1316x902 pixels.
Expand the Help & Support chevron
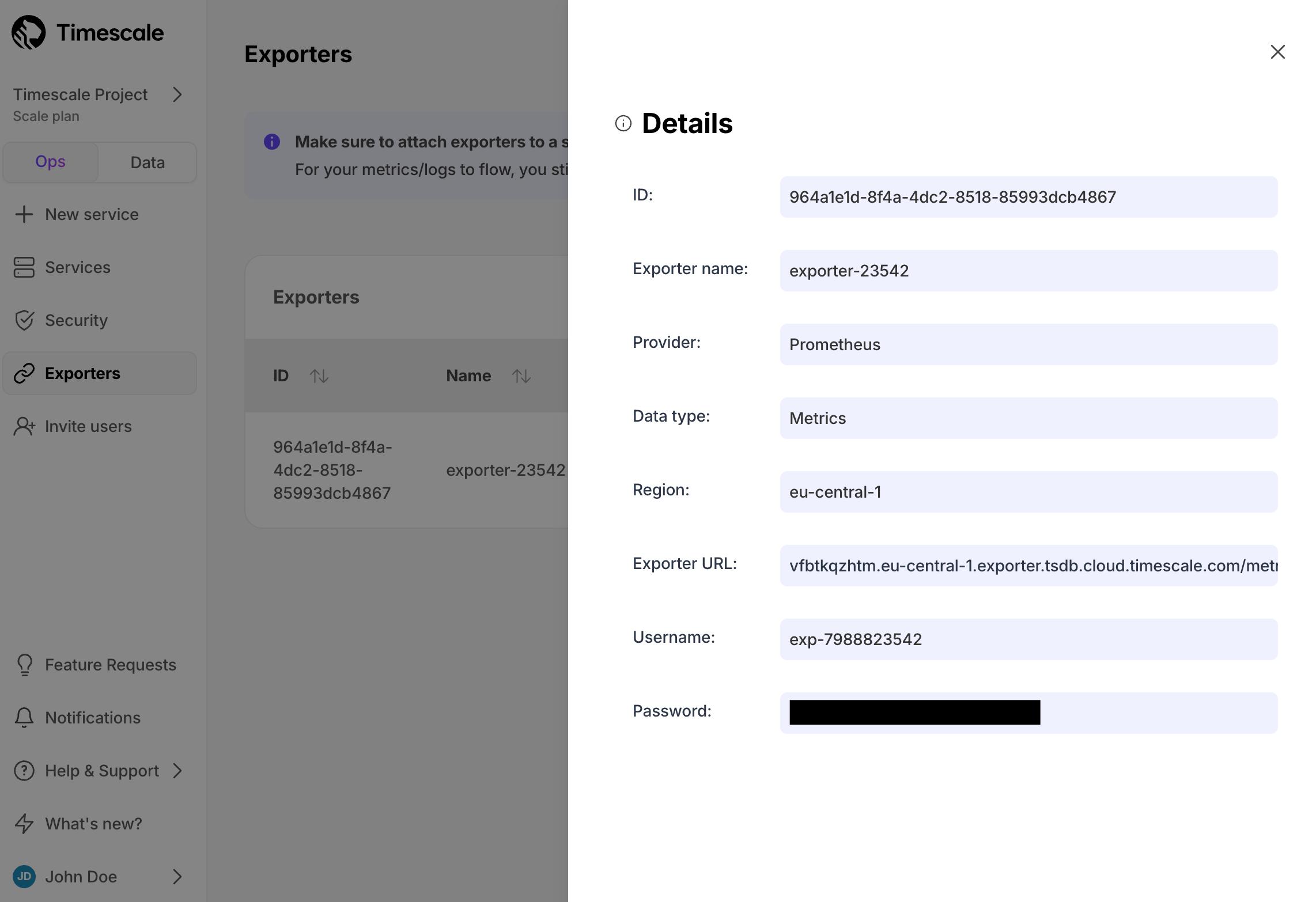tap(177, 771)
